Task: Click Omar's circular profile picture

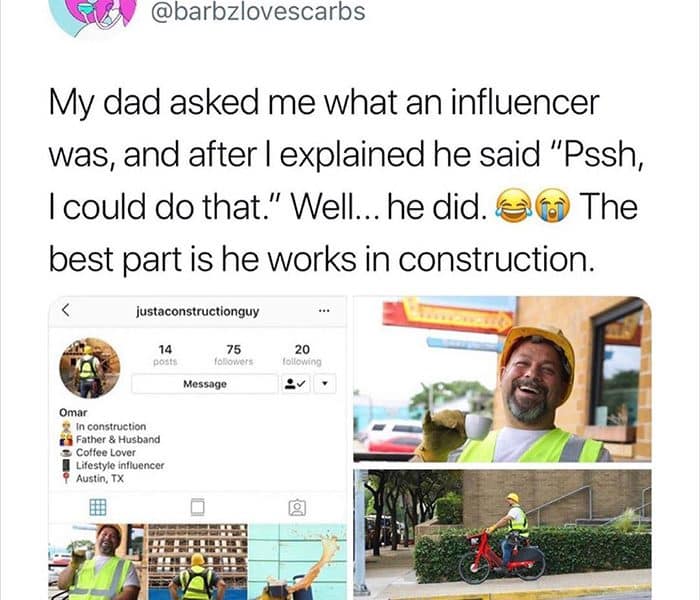Action: coord(90,368)
